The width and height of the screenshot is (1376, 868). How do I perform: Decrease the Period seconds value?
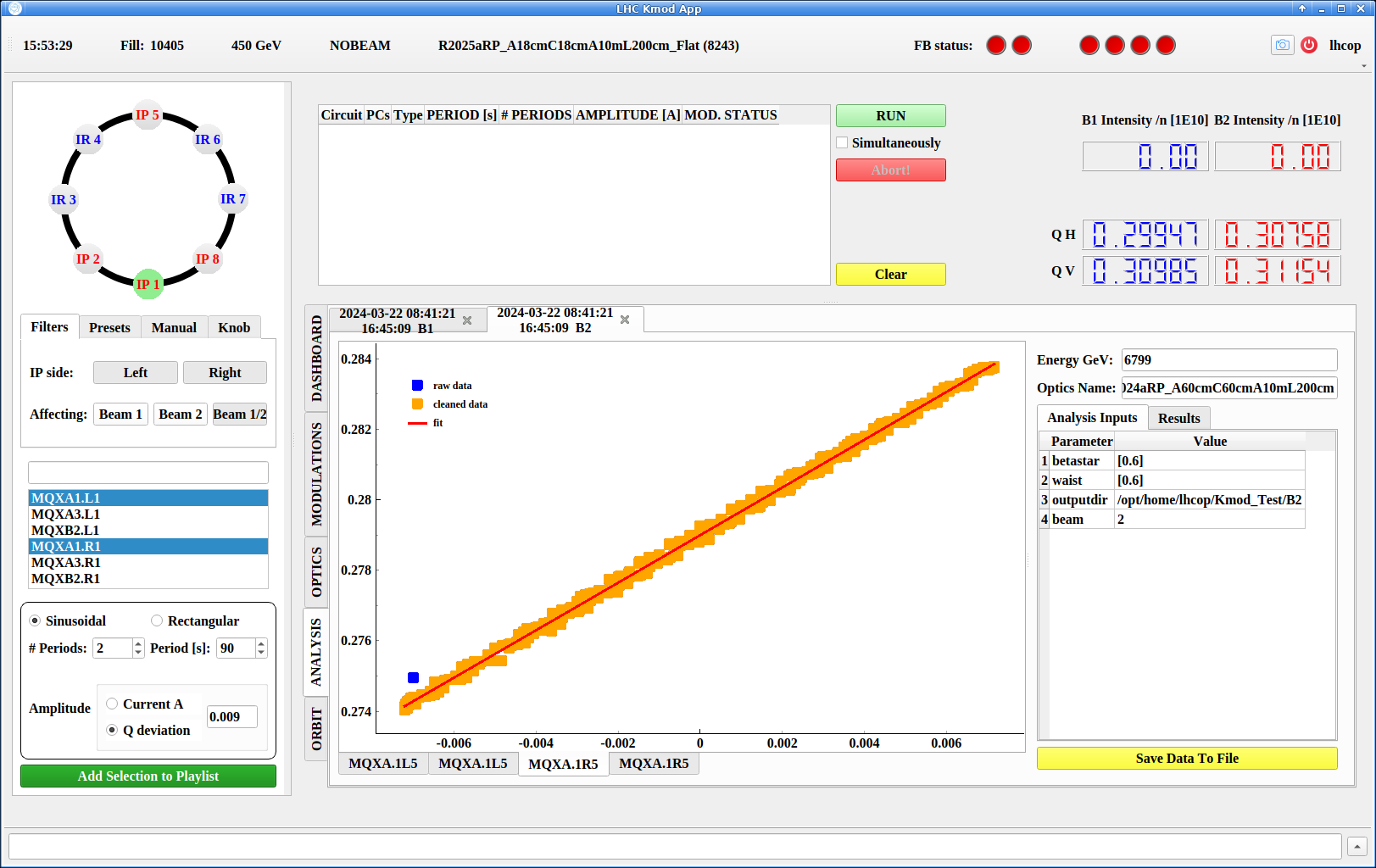pos(261,653)
